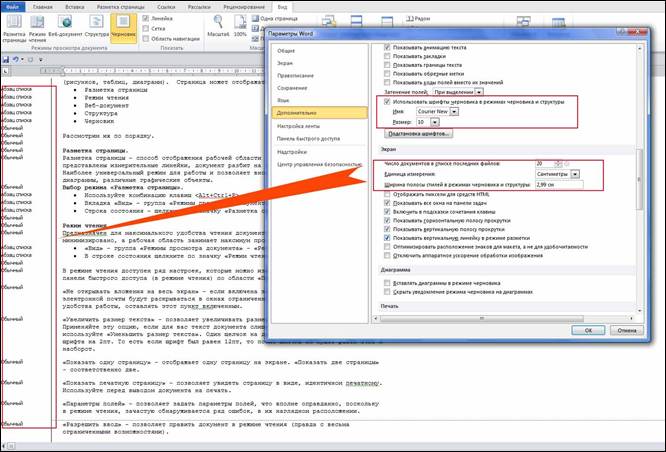Toggle Включить в подсказки сочетания клавиш
This screenshot has width=666, height=452.
[387, 212]
